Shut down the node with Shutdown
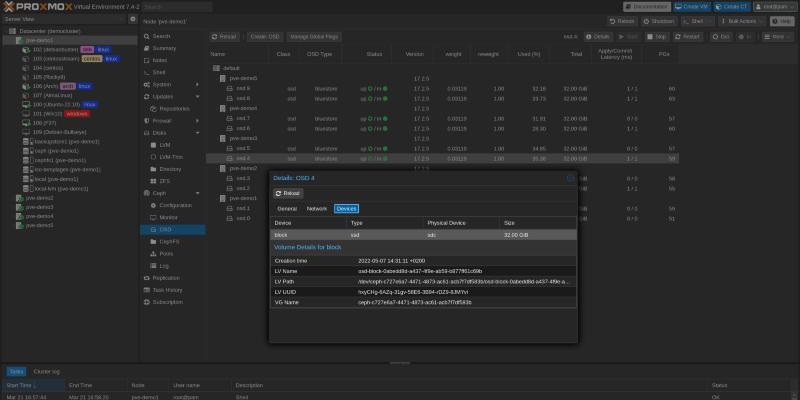Viewport: 800px width, 400px height. (x=661, y=20)
